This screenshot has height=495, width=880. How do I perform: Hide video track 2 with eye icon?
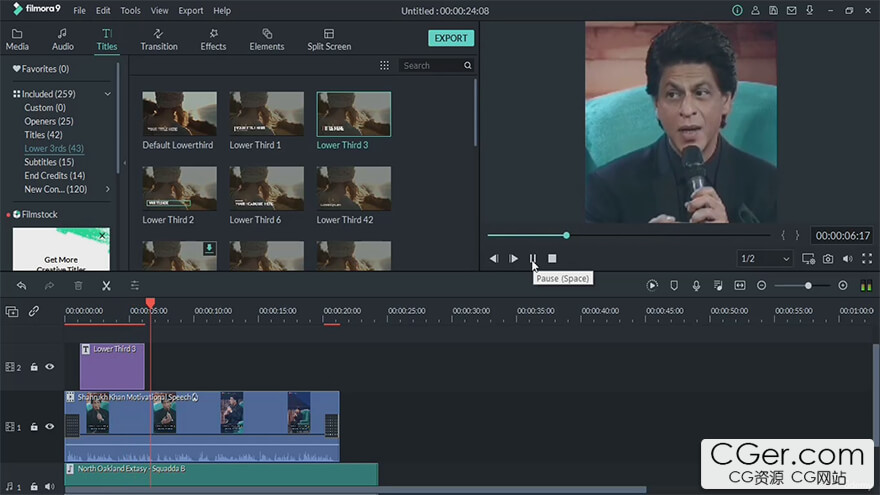click(x=50, y=366)
